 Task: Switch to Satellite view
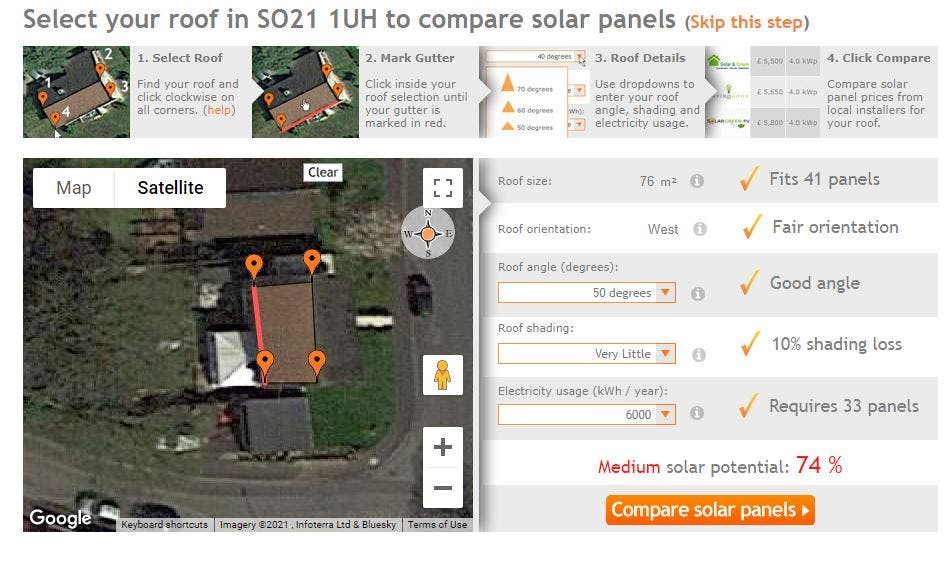point(170,188)
